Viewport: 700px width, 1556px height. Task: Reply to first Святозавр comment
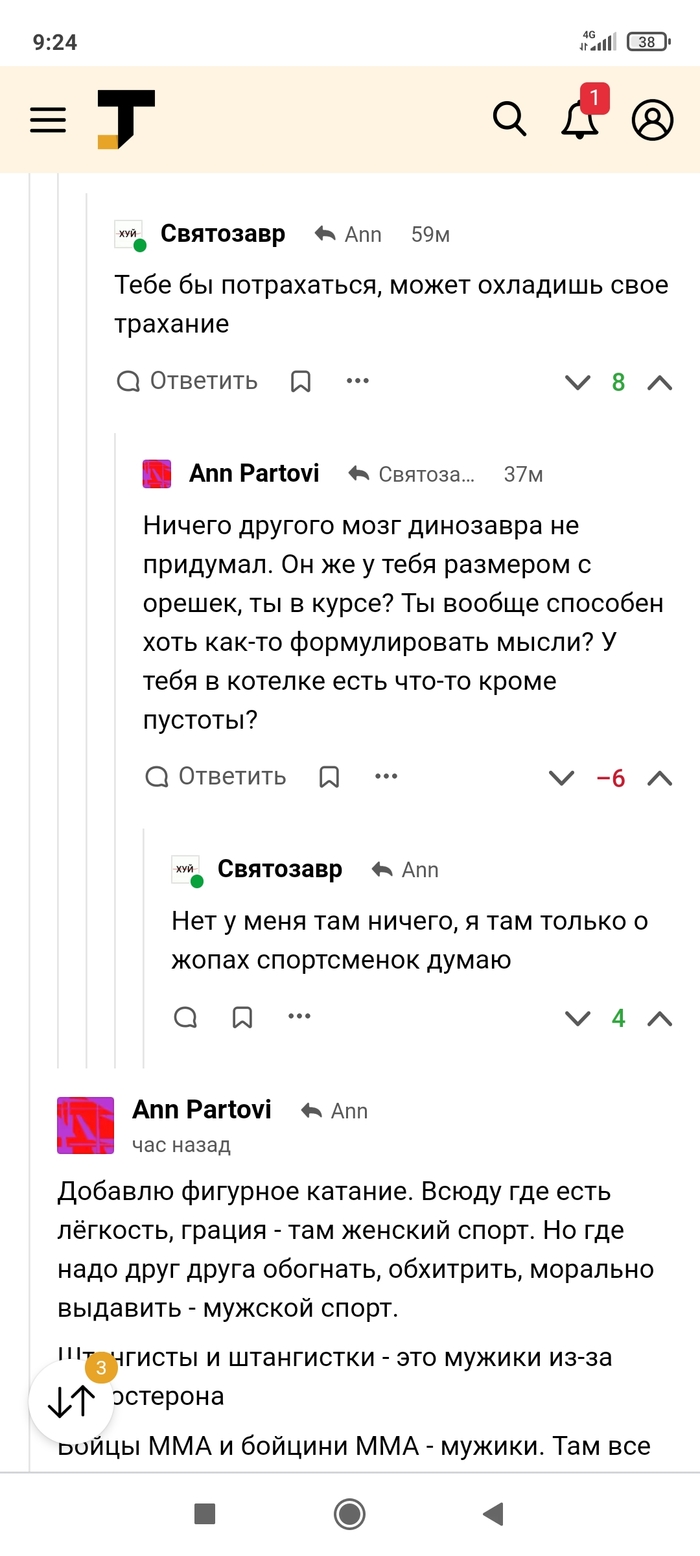coord(187,381)
